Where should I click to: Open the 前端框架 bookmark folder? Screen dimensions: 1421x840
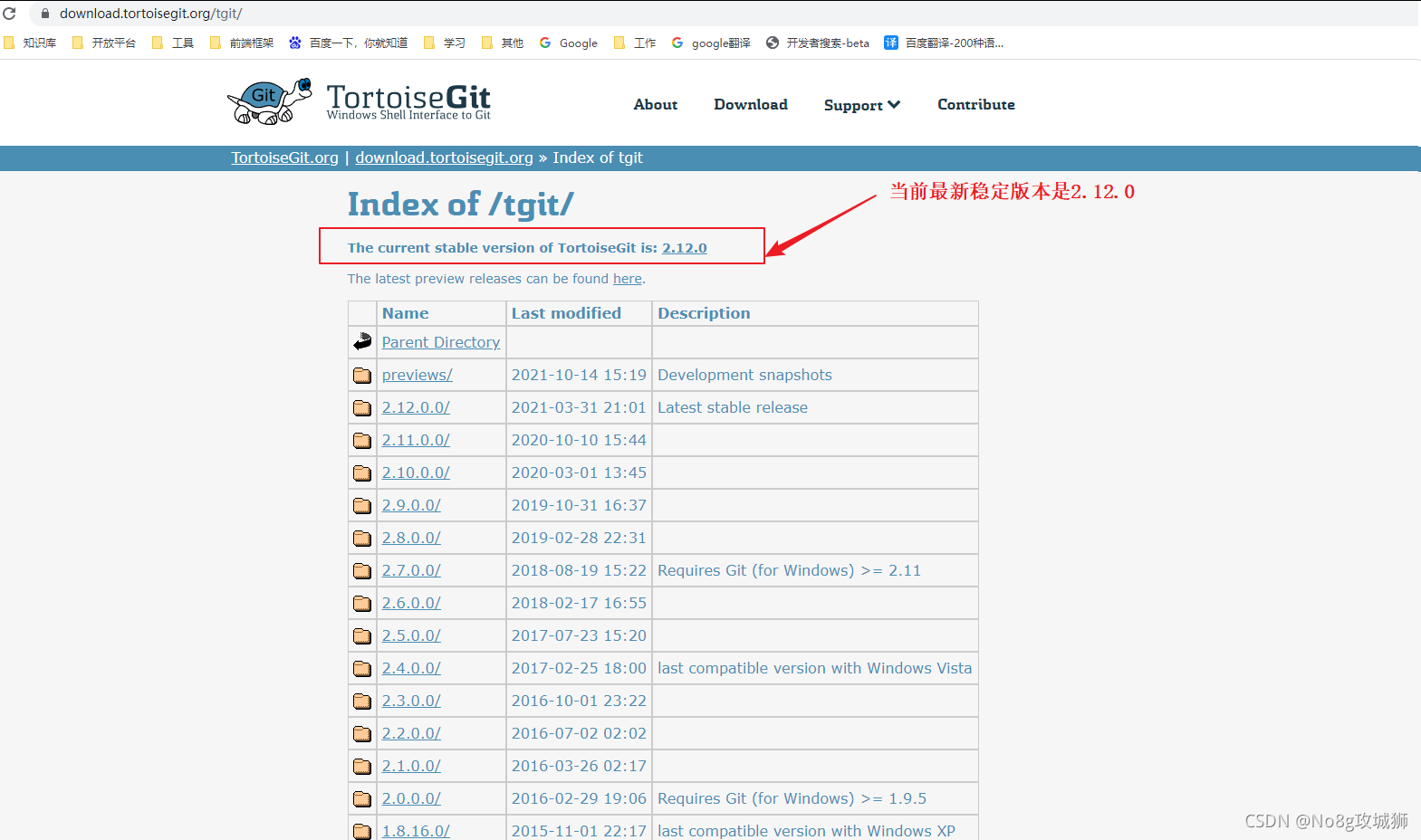[x=242, y=43]
